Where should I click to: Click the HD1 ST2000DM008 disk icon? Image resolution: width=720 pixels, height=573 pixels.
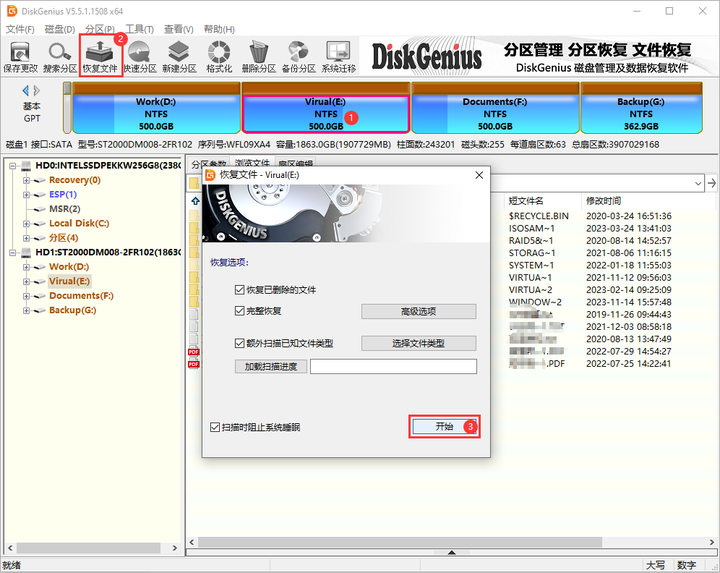[26, 252]
